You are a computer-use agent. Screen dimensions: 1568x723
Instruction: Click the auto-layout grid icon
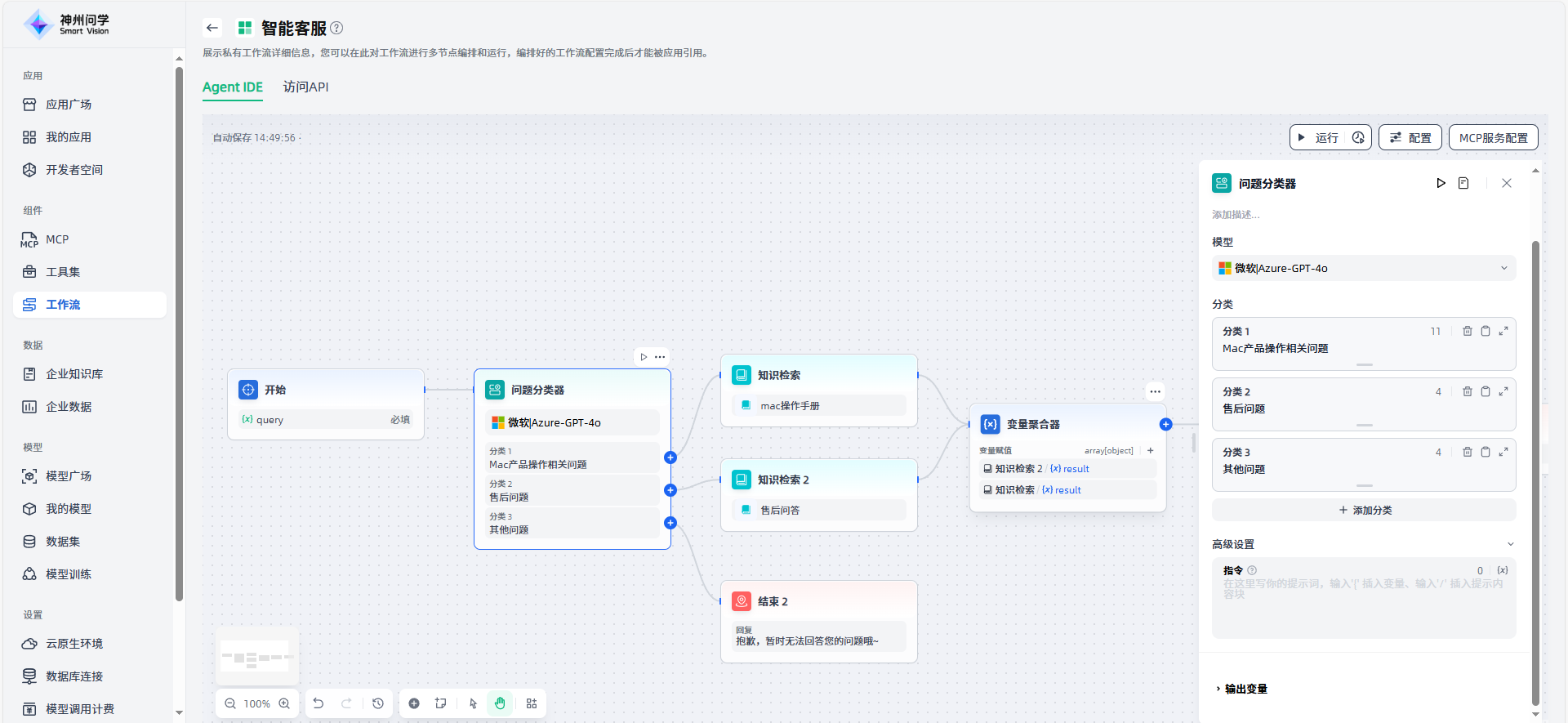532,703
